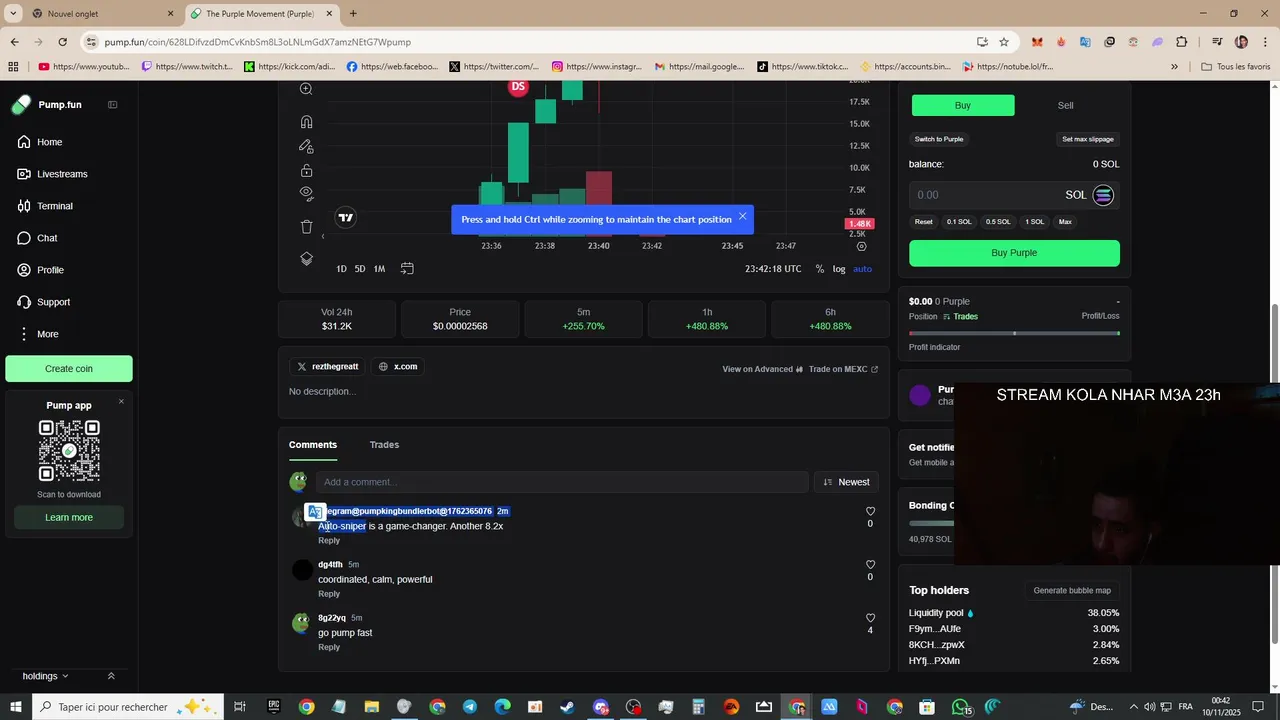Open the holdings dropdown at bottom left

click(x=46, y=676)
